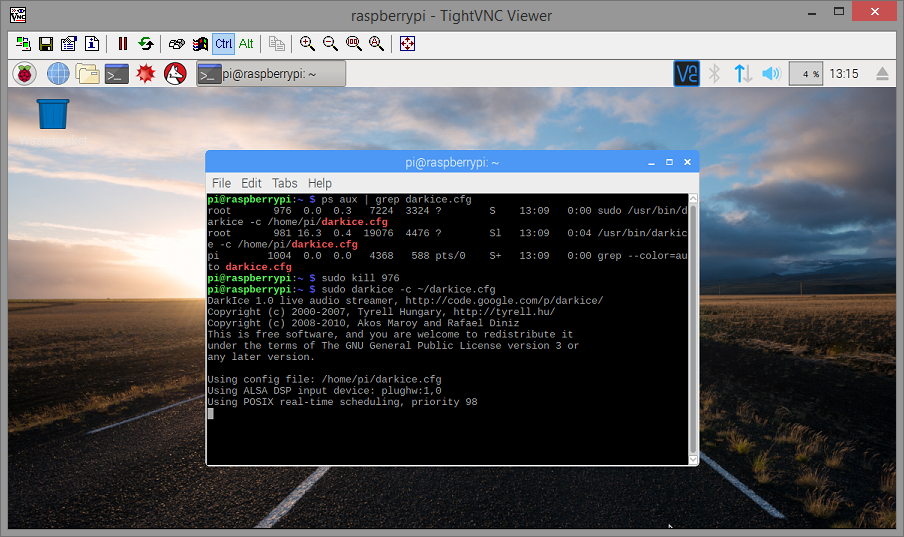The height and width of the screenshot is (537, 904).
Task: Click the Save session (floppy disk) icon
Action: click(x=46, y=44)
